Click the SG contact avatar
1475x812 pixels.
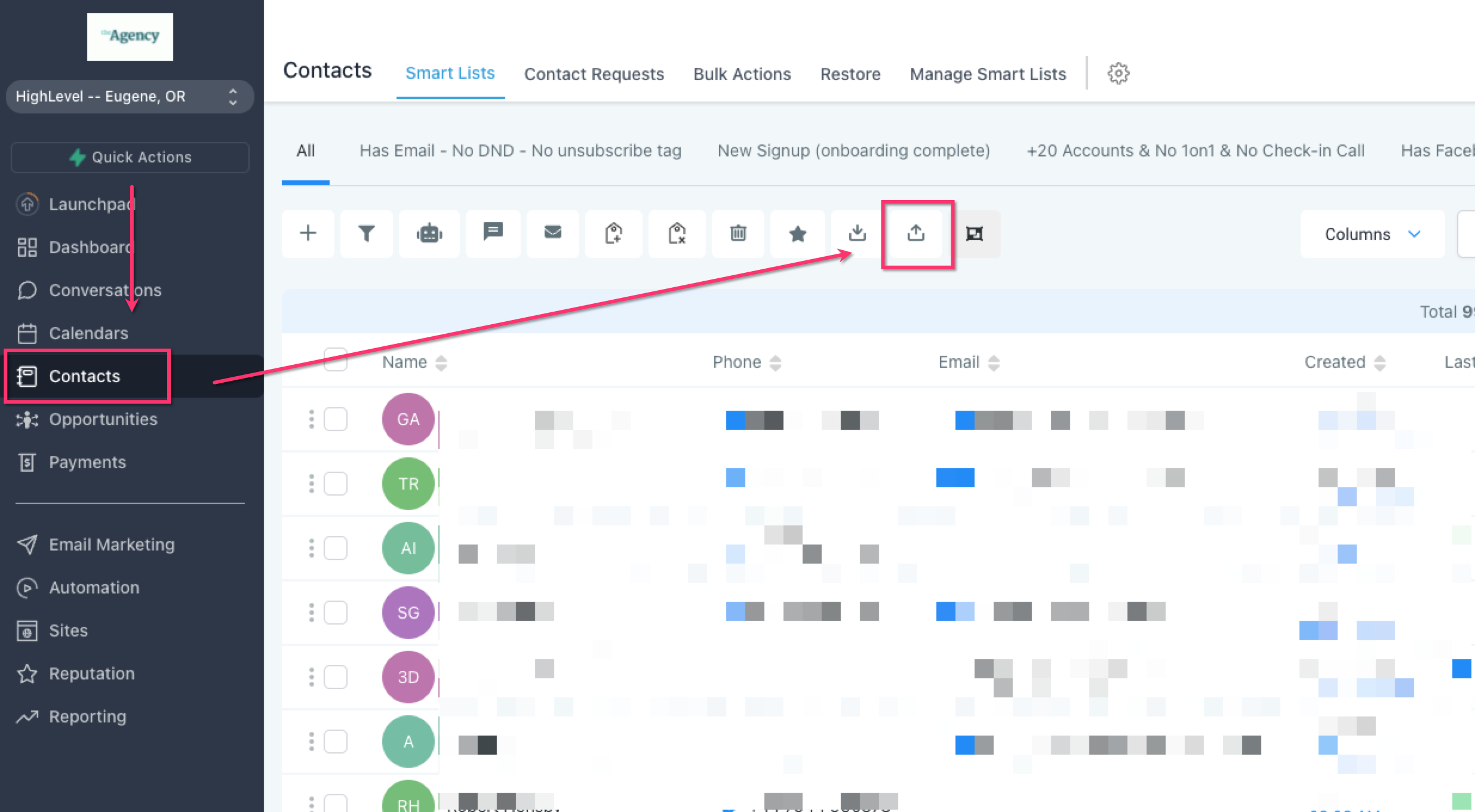coord(408,613)
